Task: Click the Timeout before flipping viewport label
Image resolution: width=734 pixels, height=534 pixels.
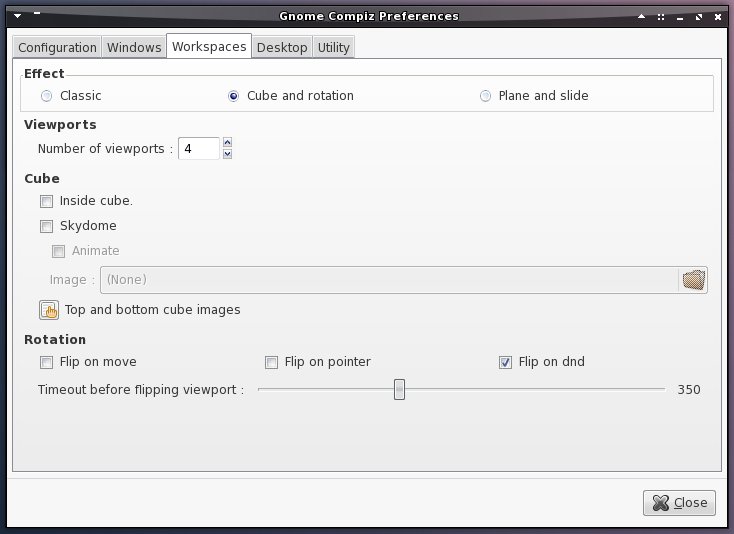Action: point(141,390)
